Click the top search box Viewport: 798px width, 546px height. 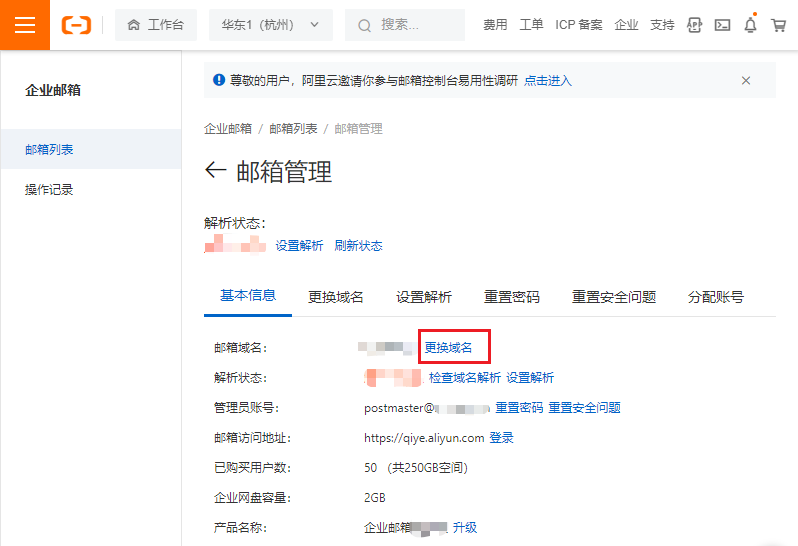coord(405,25)
